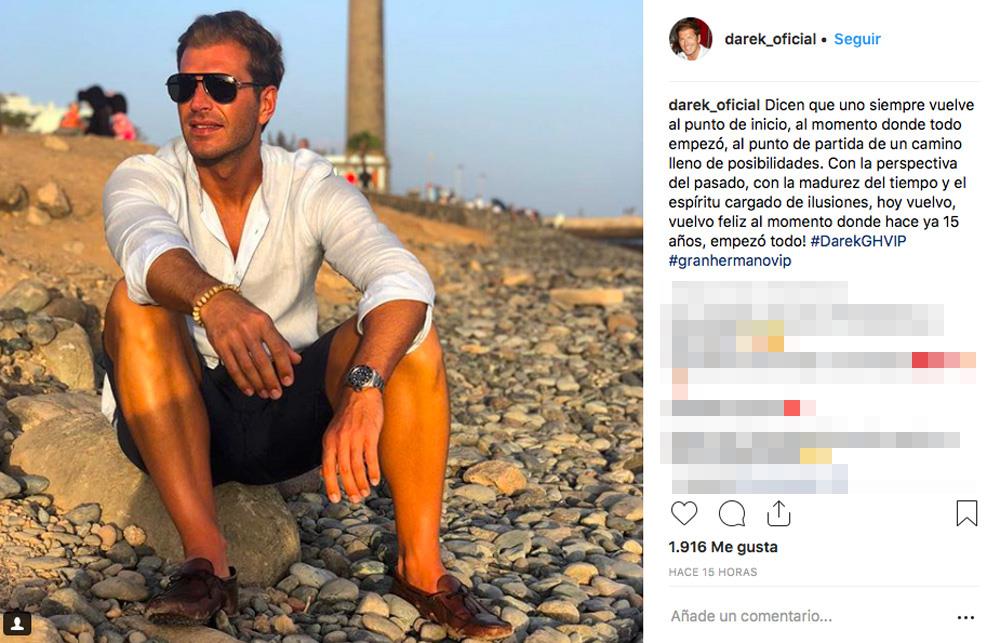
Task: Open the darek_oficial username in the post header
Action: (x=770, y=39)
